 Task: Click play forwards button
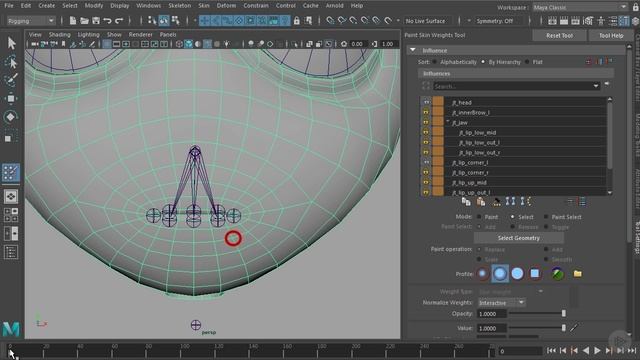tap(597, 350)
